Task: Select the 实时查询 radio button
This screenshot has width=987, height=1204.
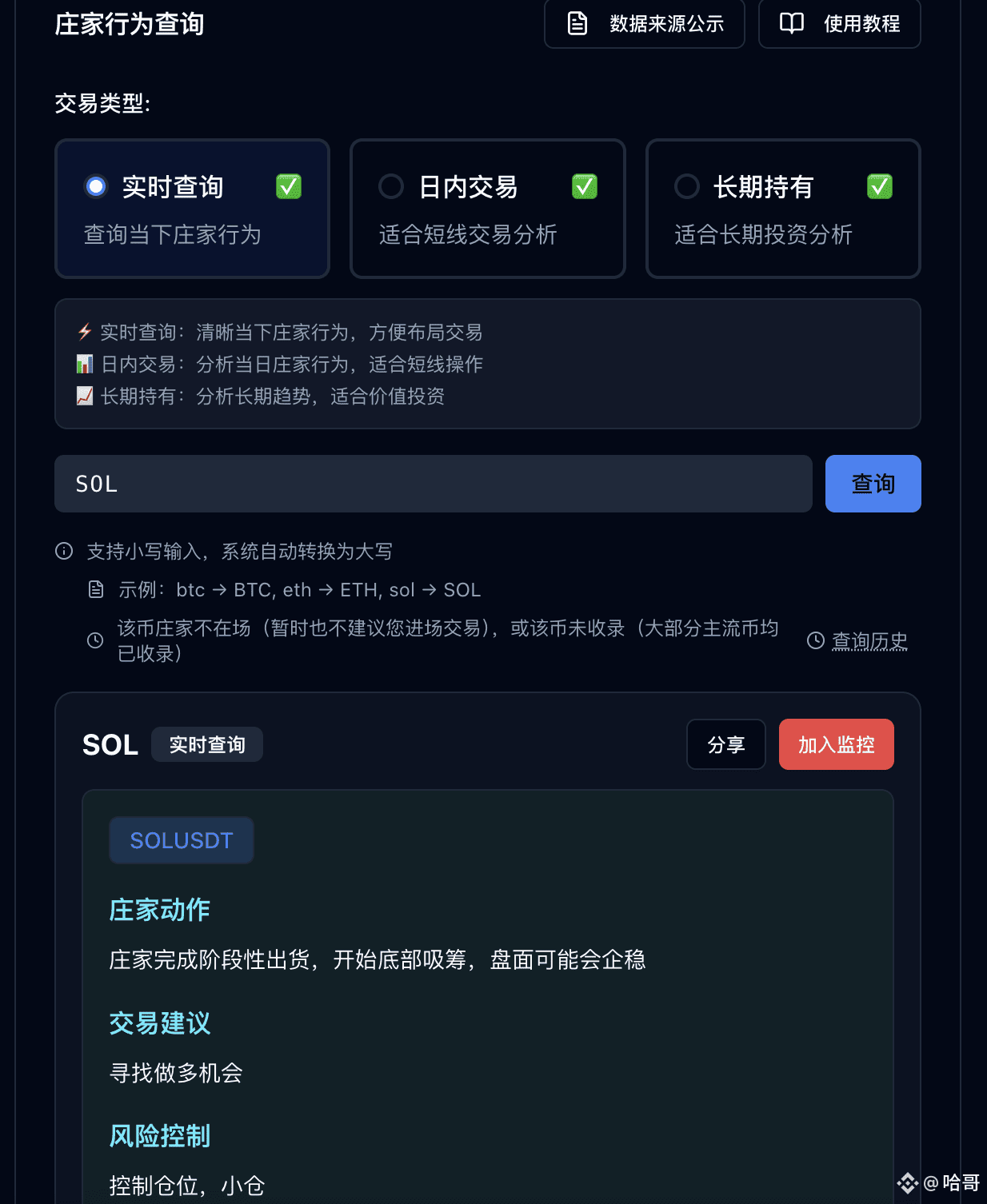Action: pyautogui.click(x=96, y=186)
